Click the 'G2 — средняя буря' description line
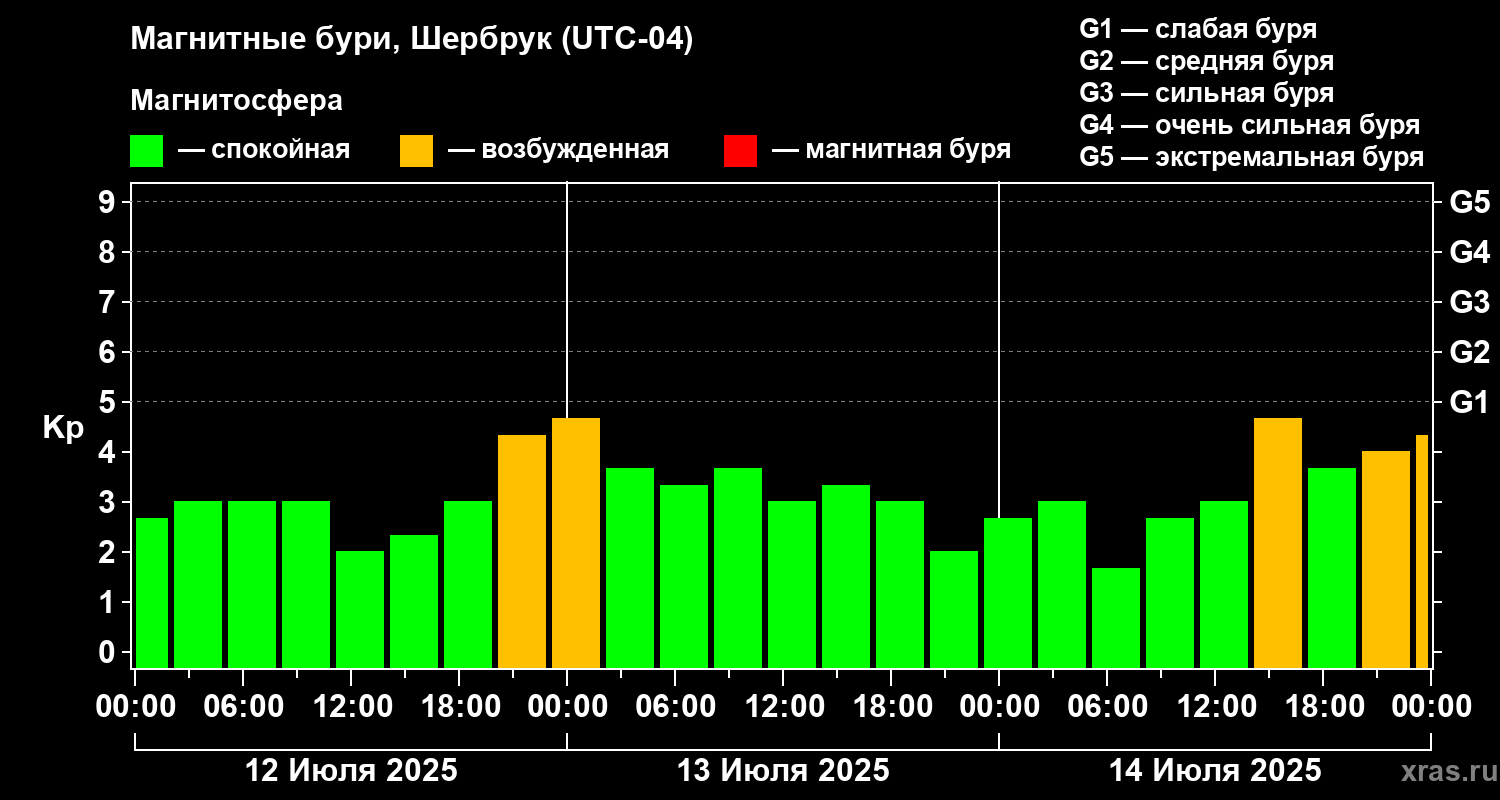Screen dimensions: 1500x800 [1207, 61]
